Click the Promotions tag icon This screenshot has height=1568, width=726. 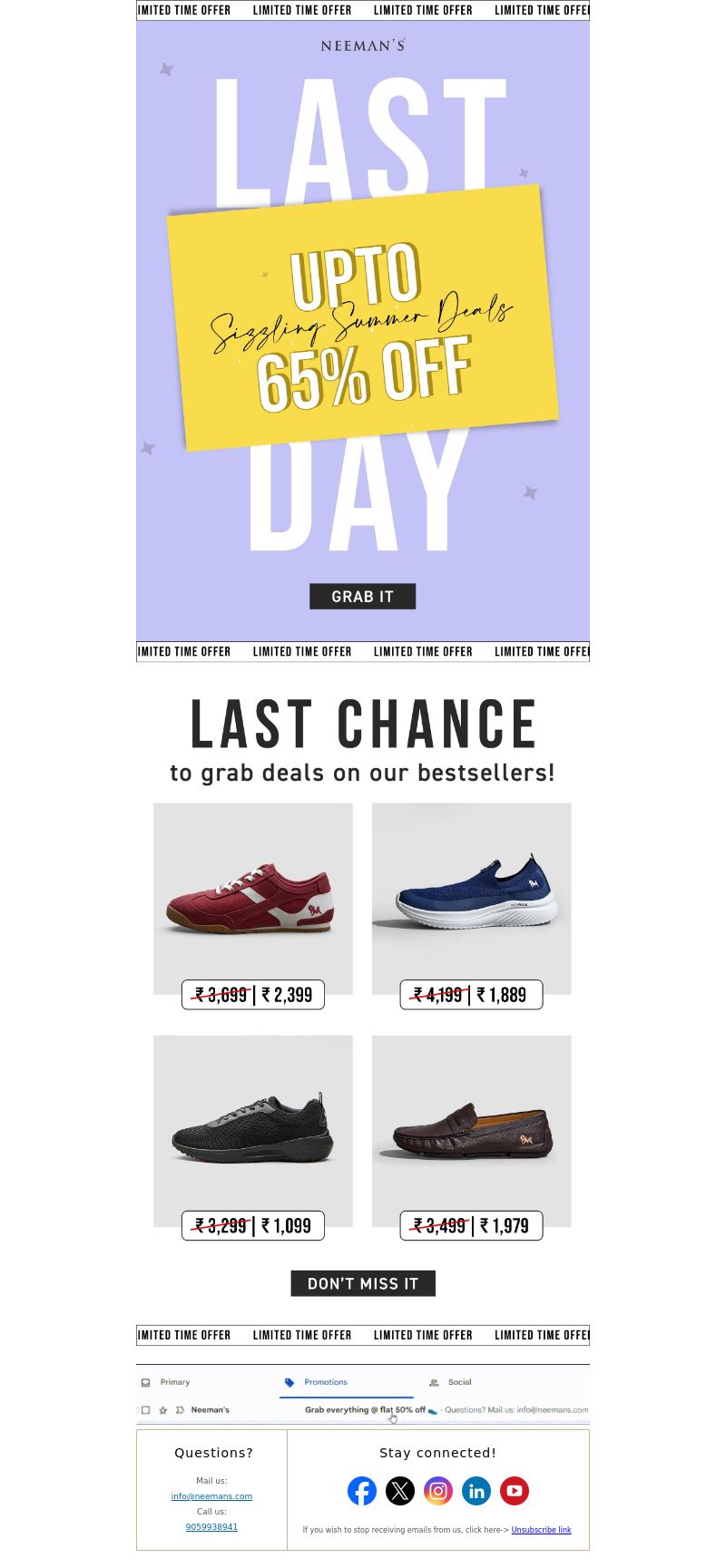(x=289, y=1383)
